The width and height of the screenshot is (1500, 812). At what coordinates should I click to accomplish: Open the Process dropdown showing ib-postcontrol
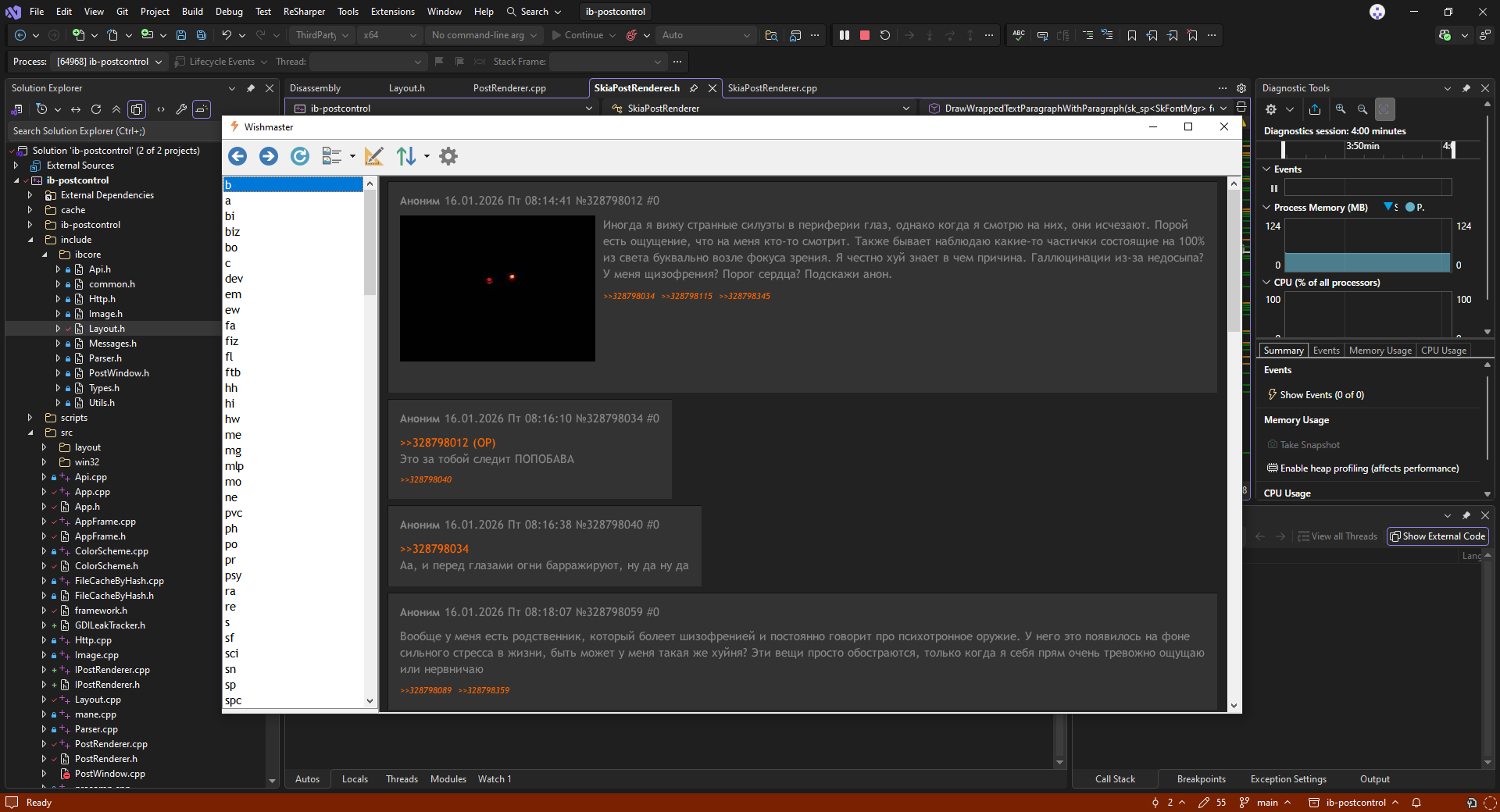pyautogui.click(x=109, y=62)
